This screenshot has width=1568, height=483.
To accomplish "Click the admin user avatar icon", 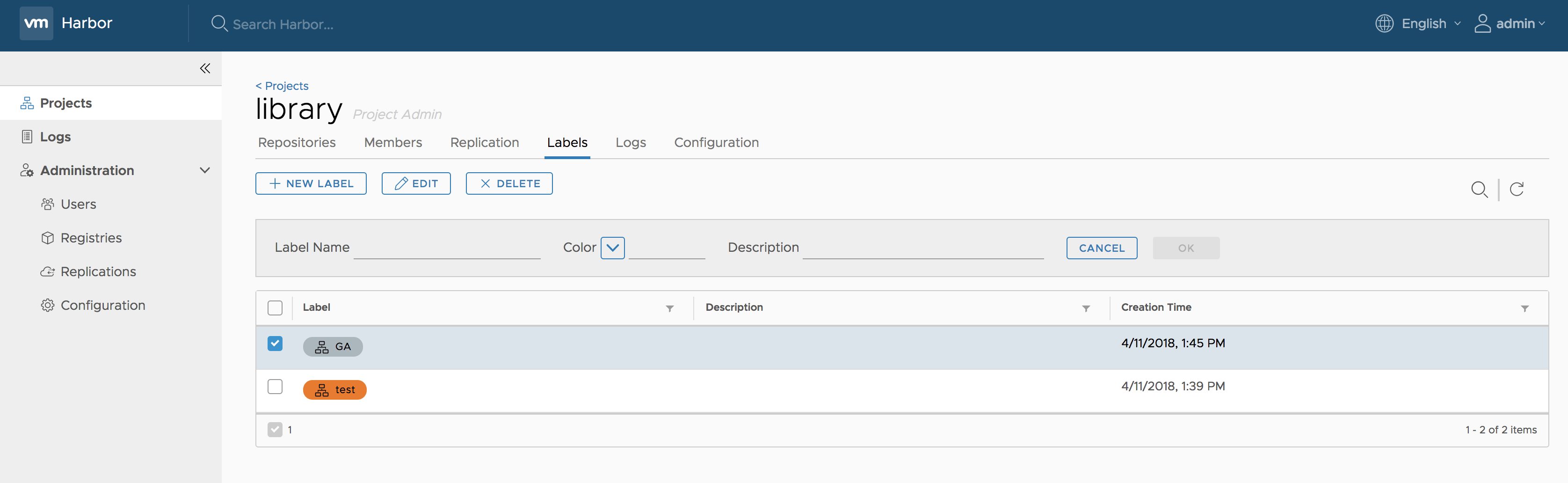I will (1482, 23).
